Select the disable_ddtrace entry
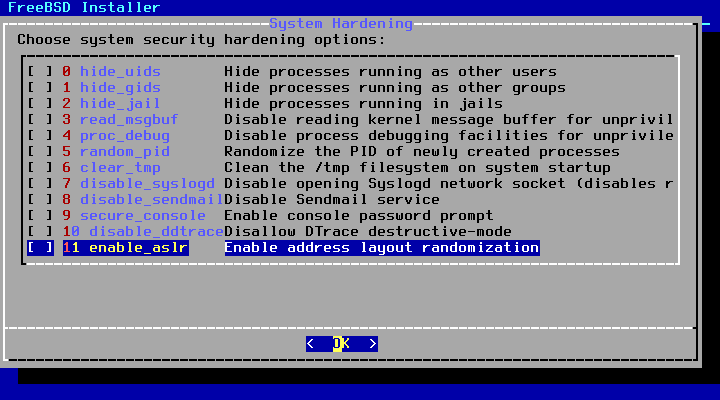 [x=156, y=231]
